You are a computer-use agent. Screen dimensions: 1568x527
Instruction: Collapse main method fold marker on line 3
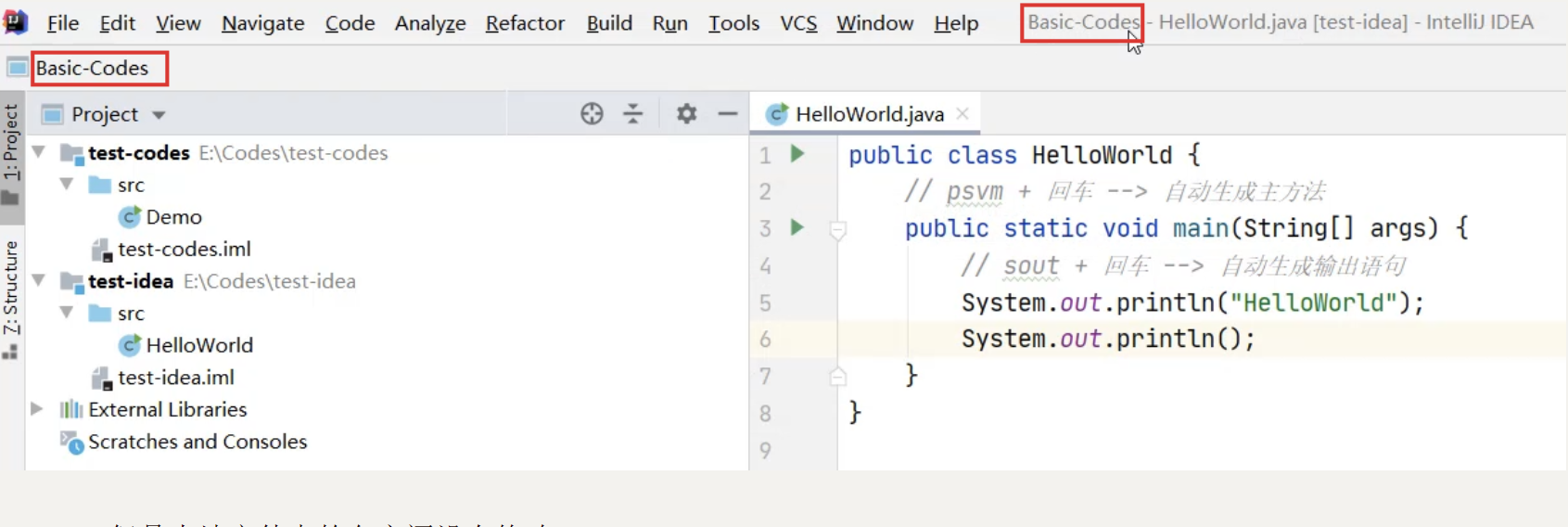[837, 229]
